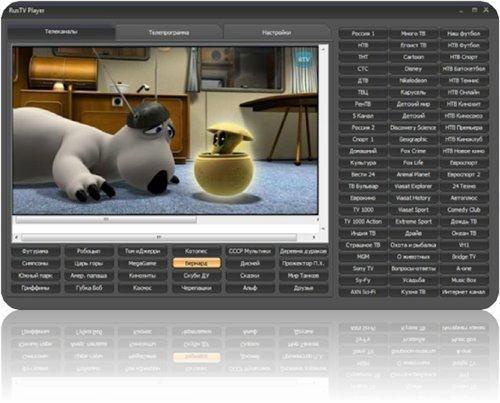Tune to Fox Life

pyautogui.click(x=413, y=163)
